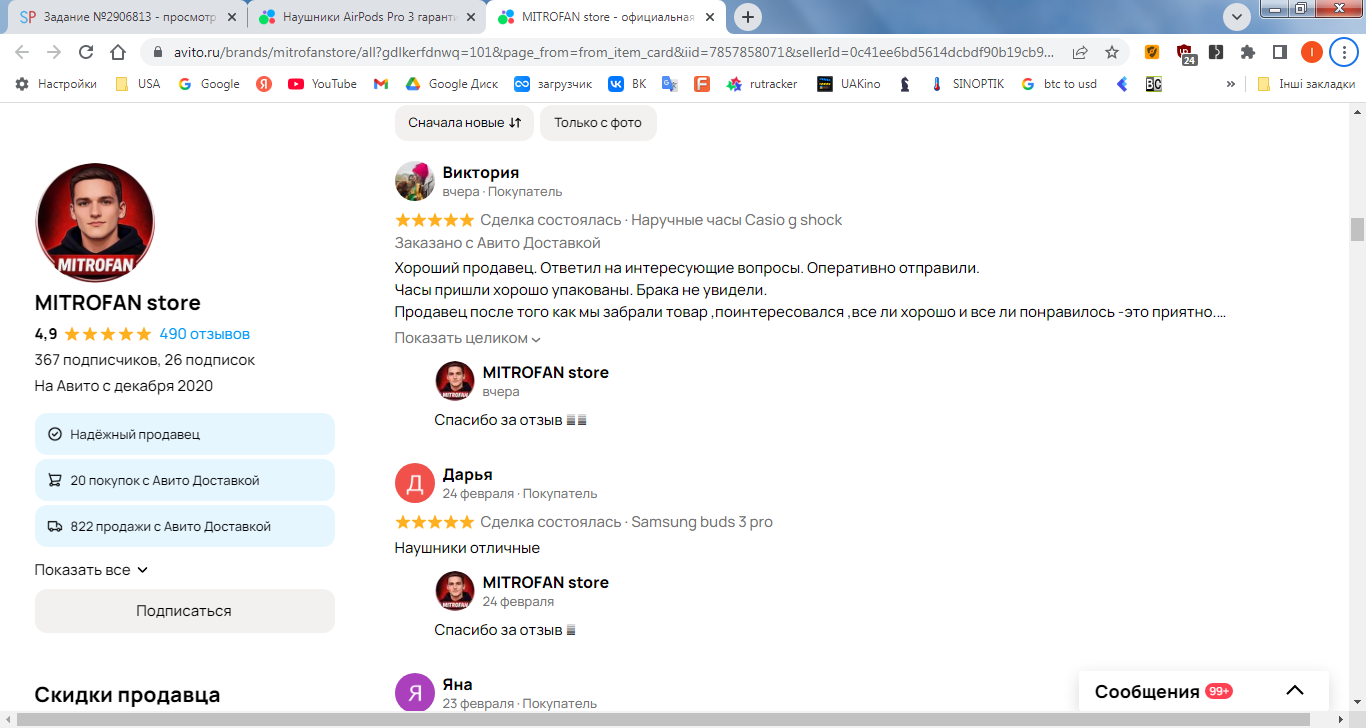1366x728 pixels.
Task: Open the SINOPTIK bookmark
Action: 966,84
